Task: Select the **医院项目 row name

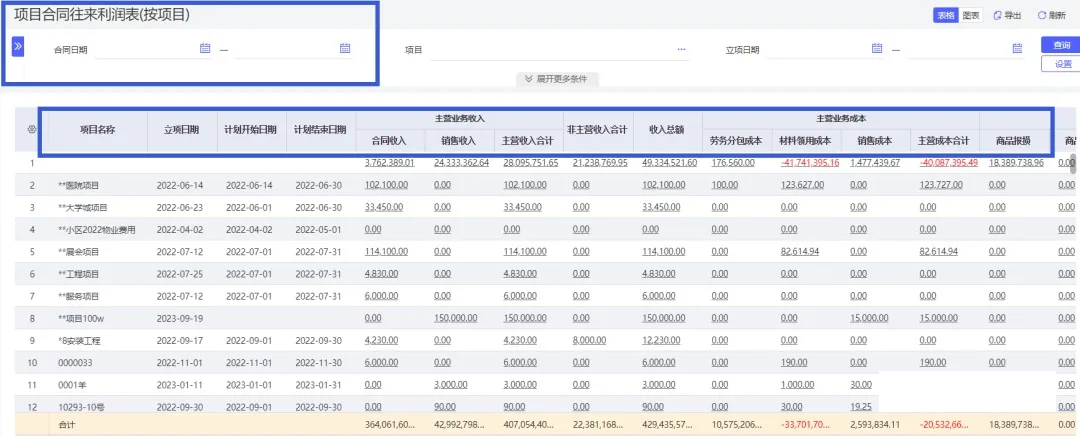Action: coord(79,185)
